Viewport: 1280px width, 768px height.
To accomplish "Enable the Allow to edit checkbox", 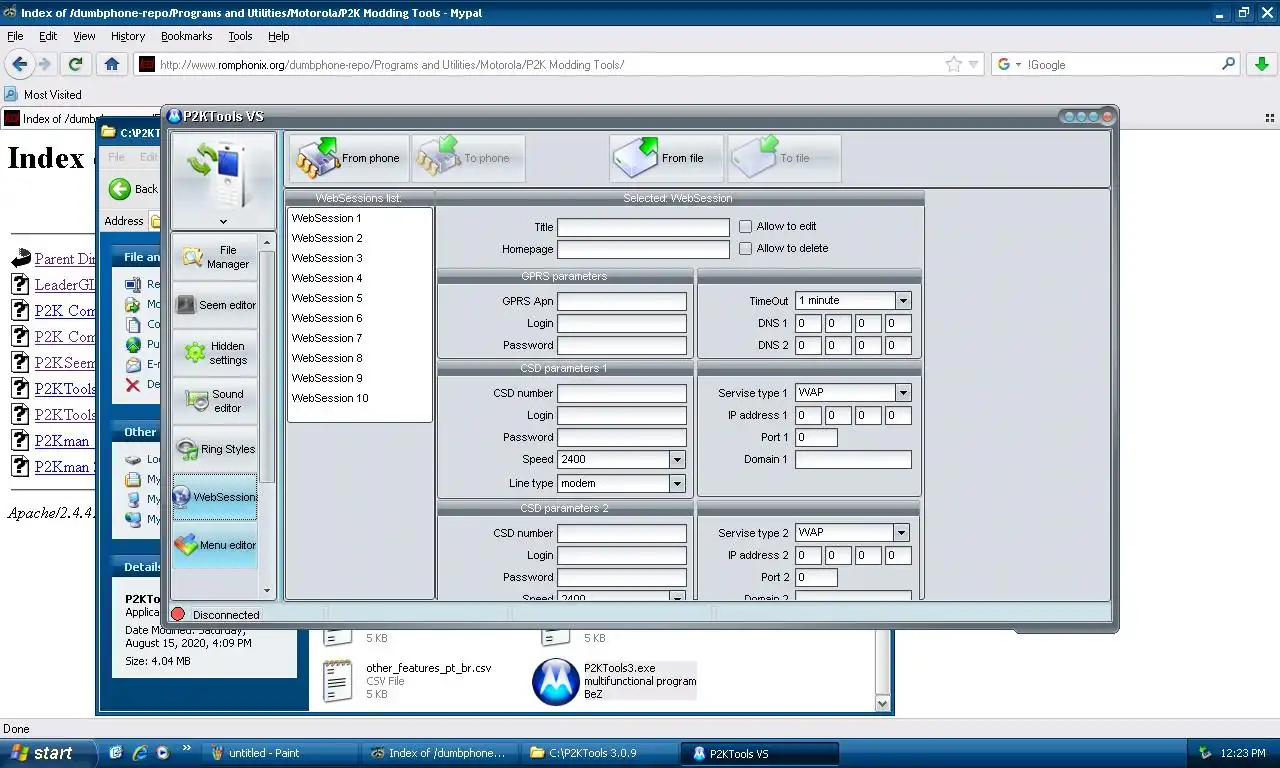I will (745, 226).
